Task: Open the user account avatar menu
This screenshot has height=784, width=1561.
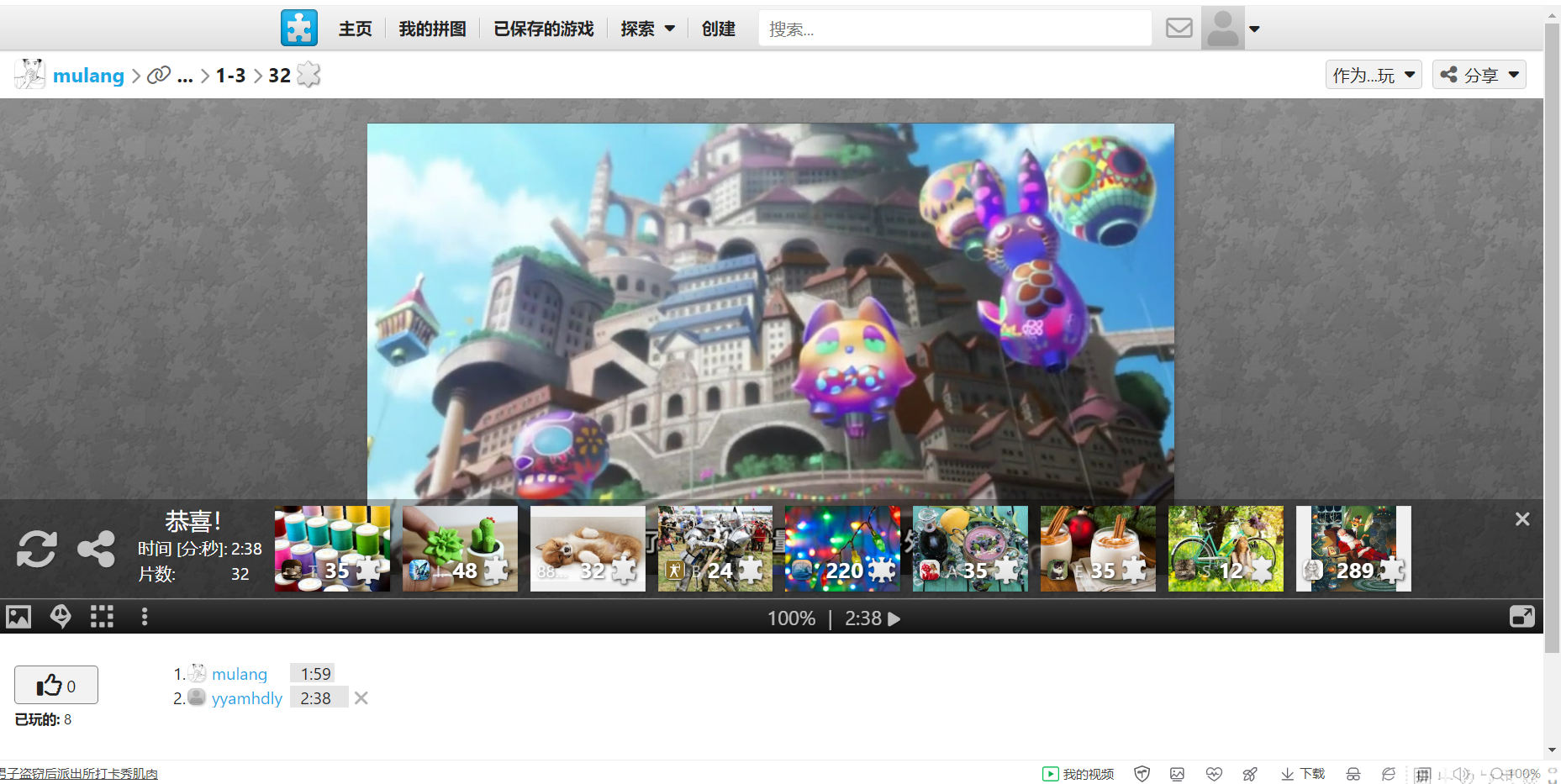Action: (1231, 29)
